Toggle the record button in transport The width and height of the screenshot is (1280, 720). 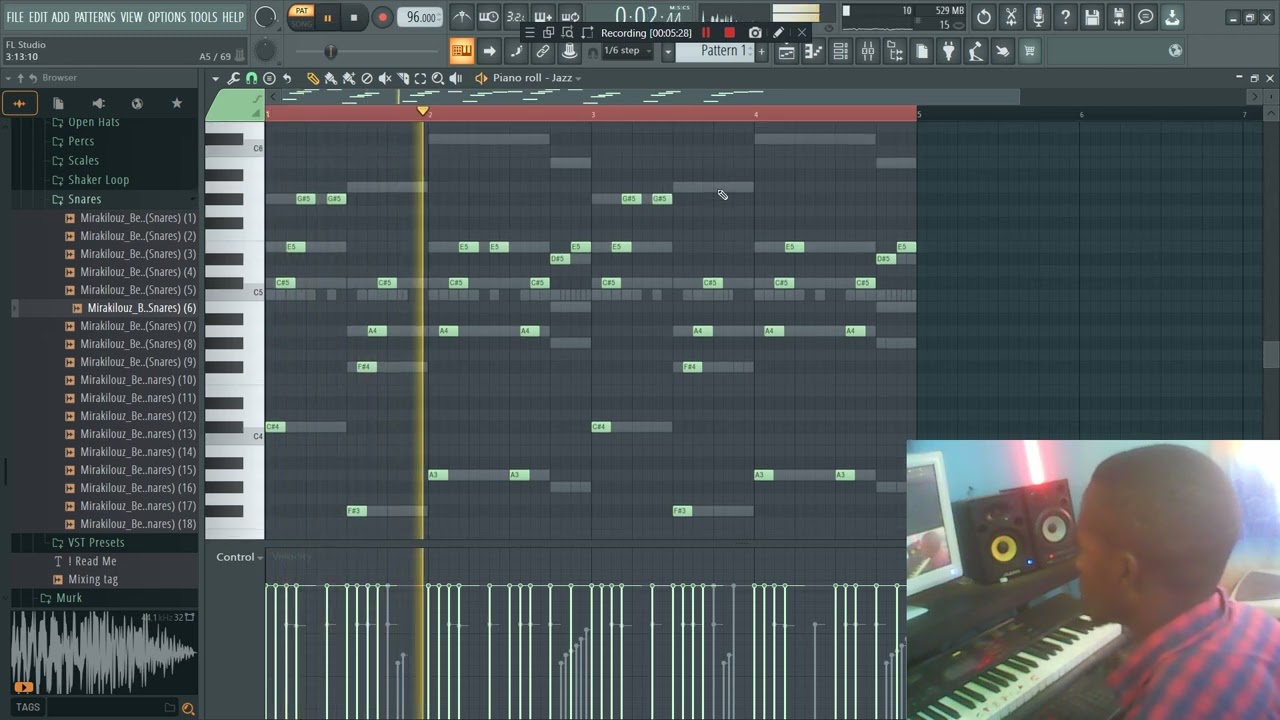click(x=382, y=17)
